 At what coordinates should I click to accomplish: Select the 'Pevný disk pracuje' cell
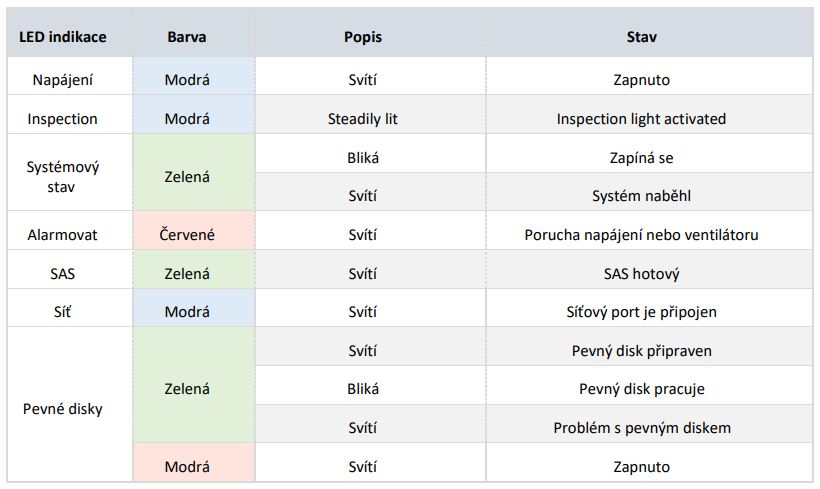pyautogui.click(x=641, y=389)
